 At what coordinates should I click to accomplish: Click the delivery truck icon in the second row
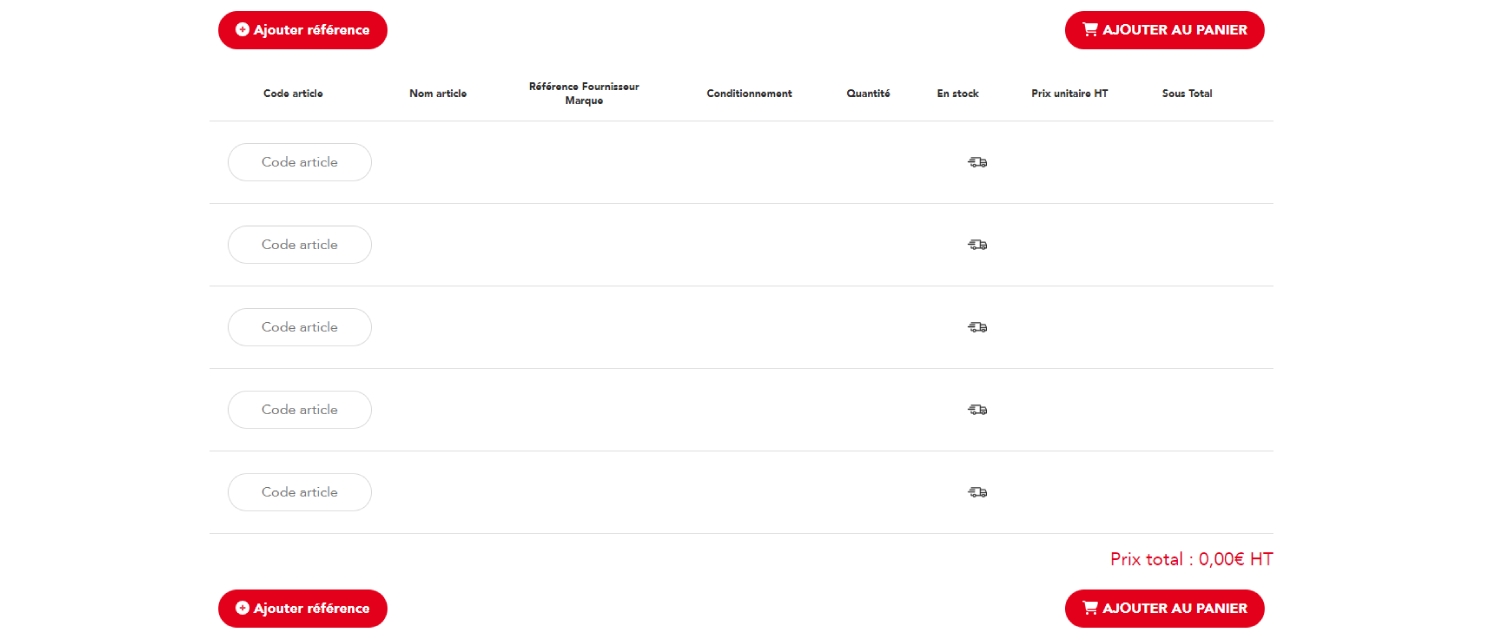coord(977,245)
